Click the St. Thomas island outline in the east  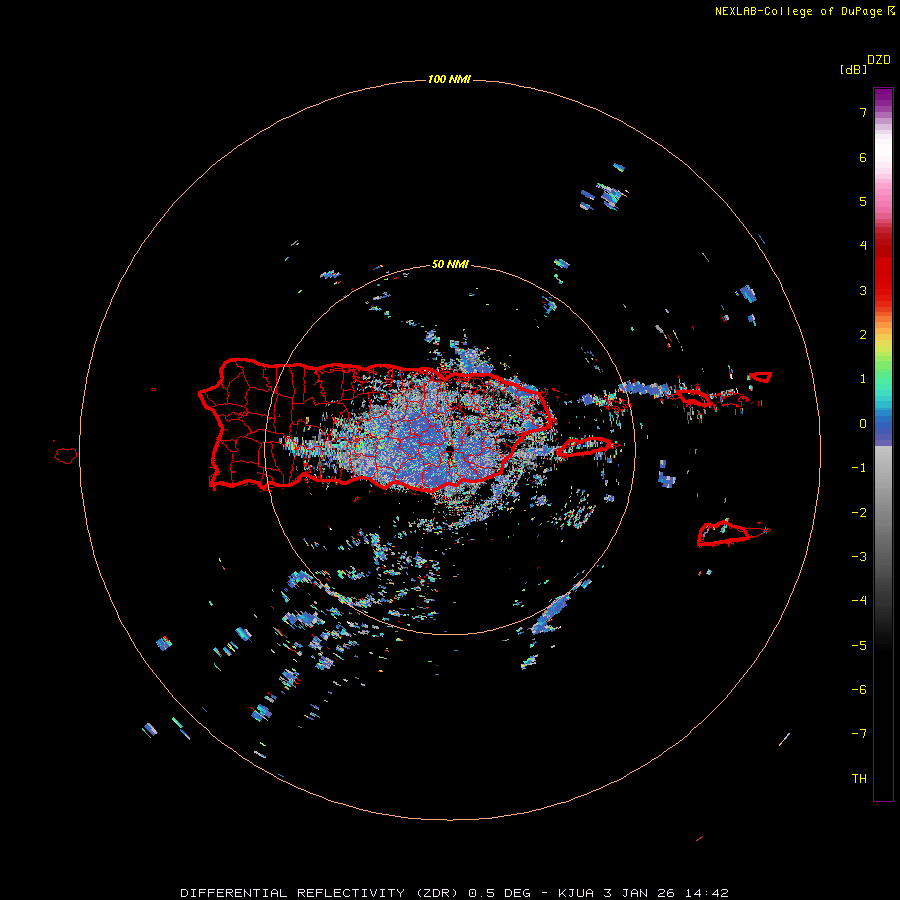pyautogui.click(x=694, y=397)
